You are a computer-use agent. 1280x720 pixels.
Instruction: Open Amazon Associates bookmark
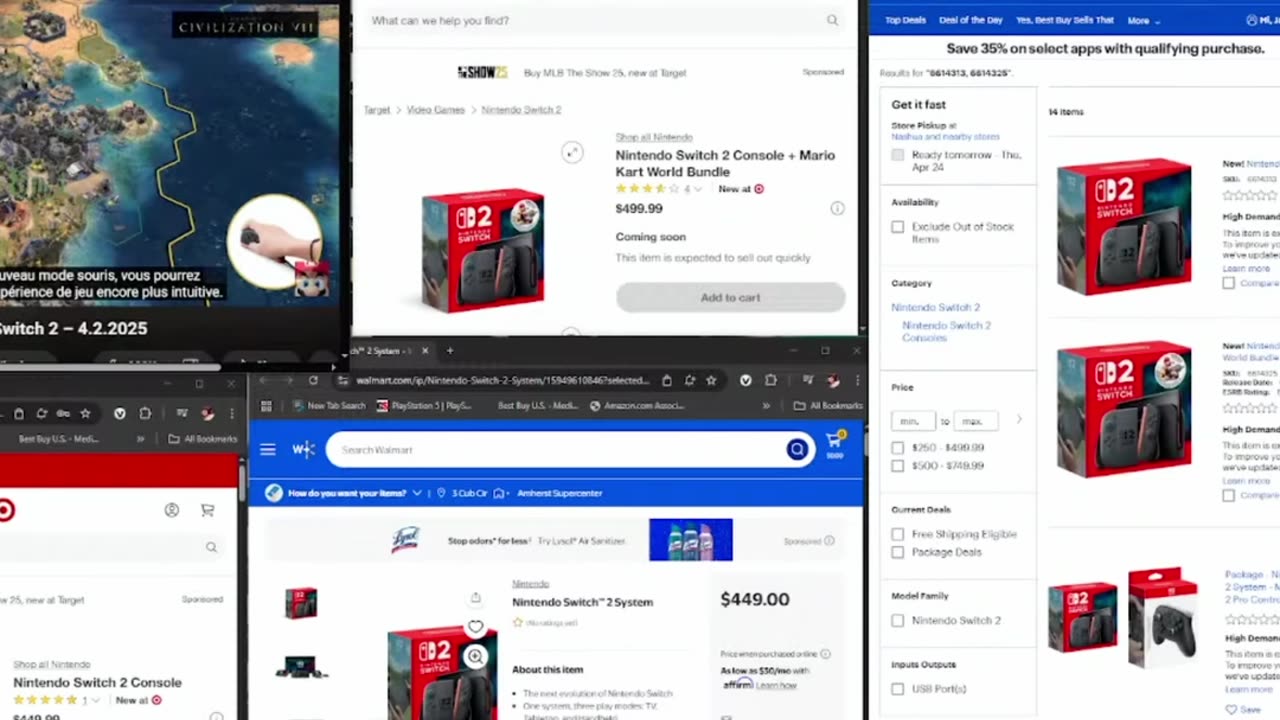pos(636,406)
